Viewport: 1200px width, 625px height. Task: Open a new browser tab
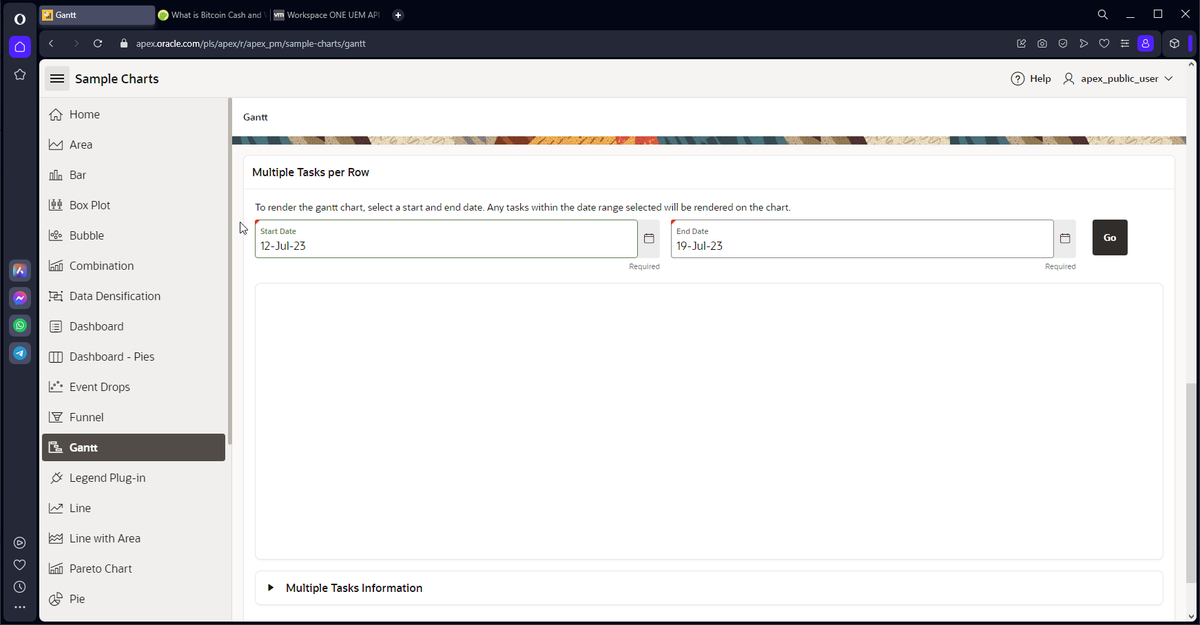click(398, 15)
